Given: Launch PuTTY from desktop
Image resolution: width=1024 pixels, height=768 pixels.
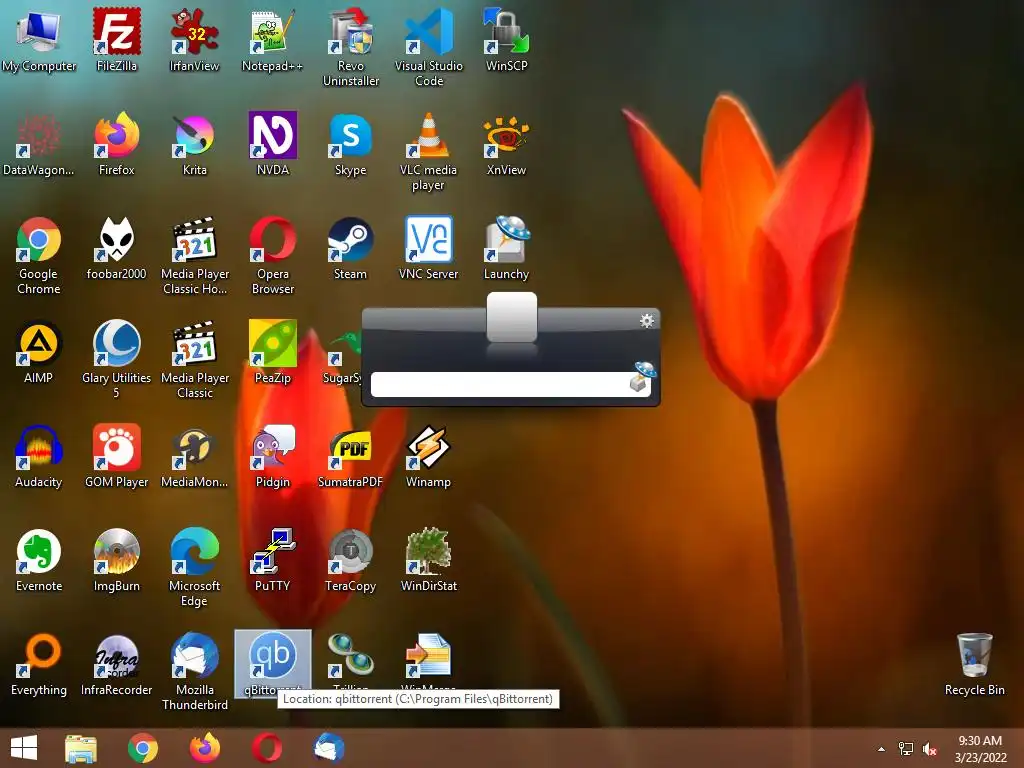Looking at the screenshot, I should pyautogui.click(x=272, y=560).
